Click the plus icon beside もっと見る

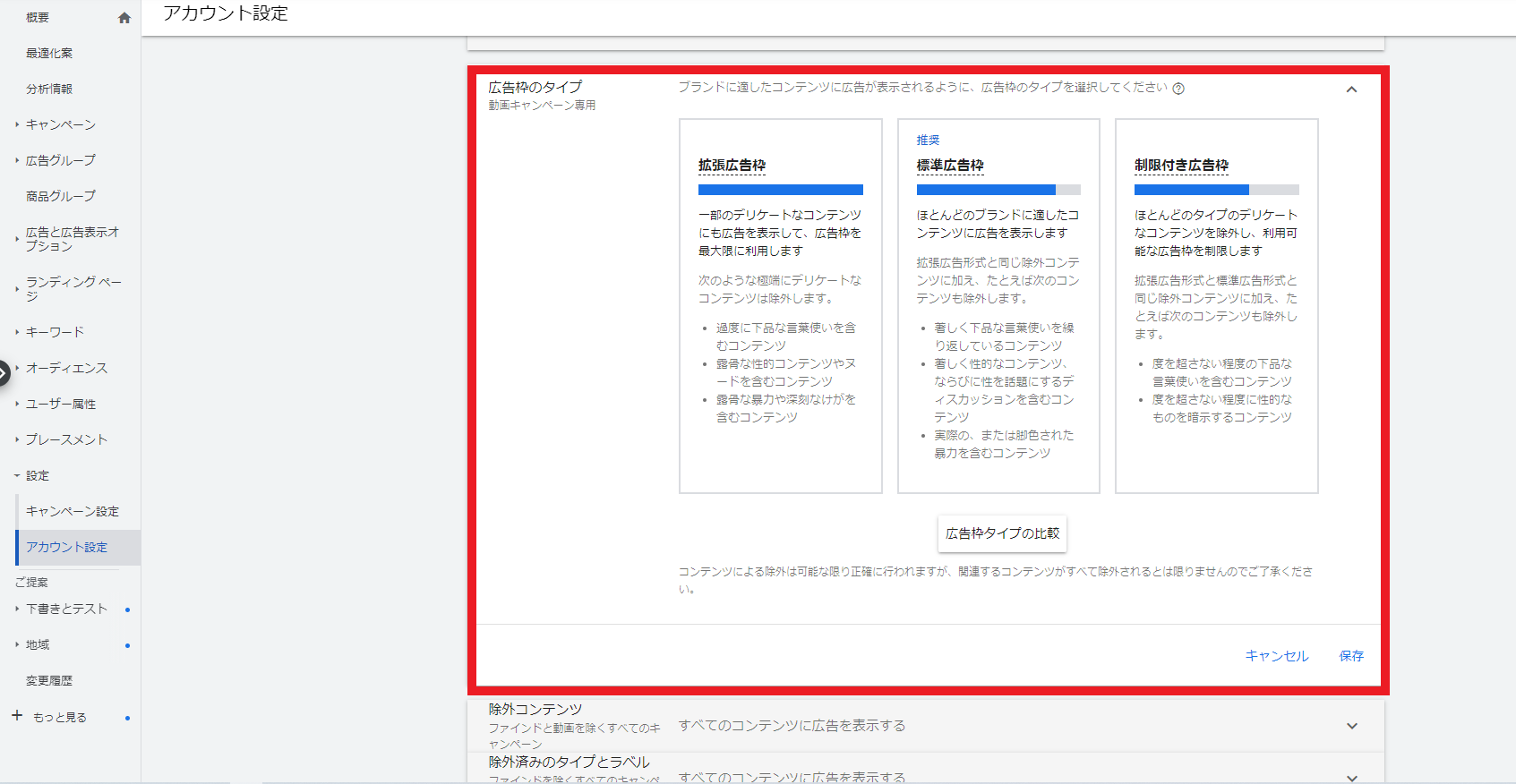pos(17,716)
